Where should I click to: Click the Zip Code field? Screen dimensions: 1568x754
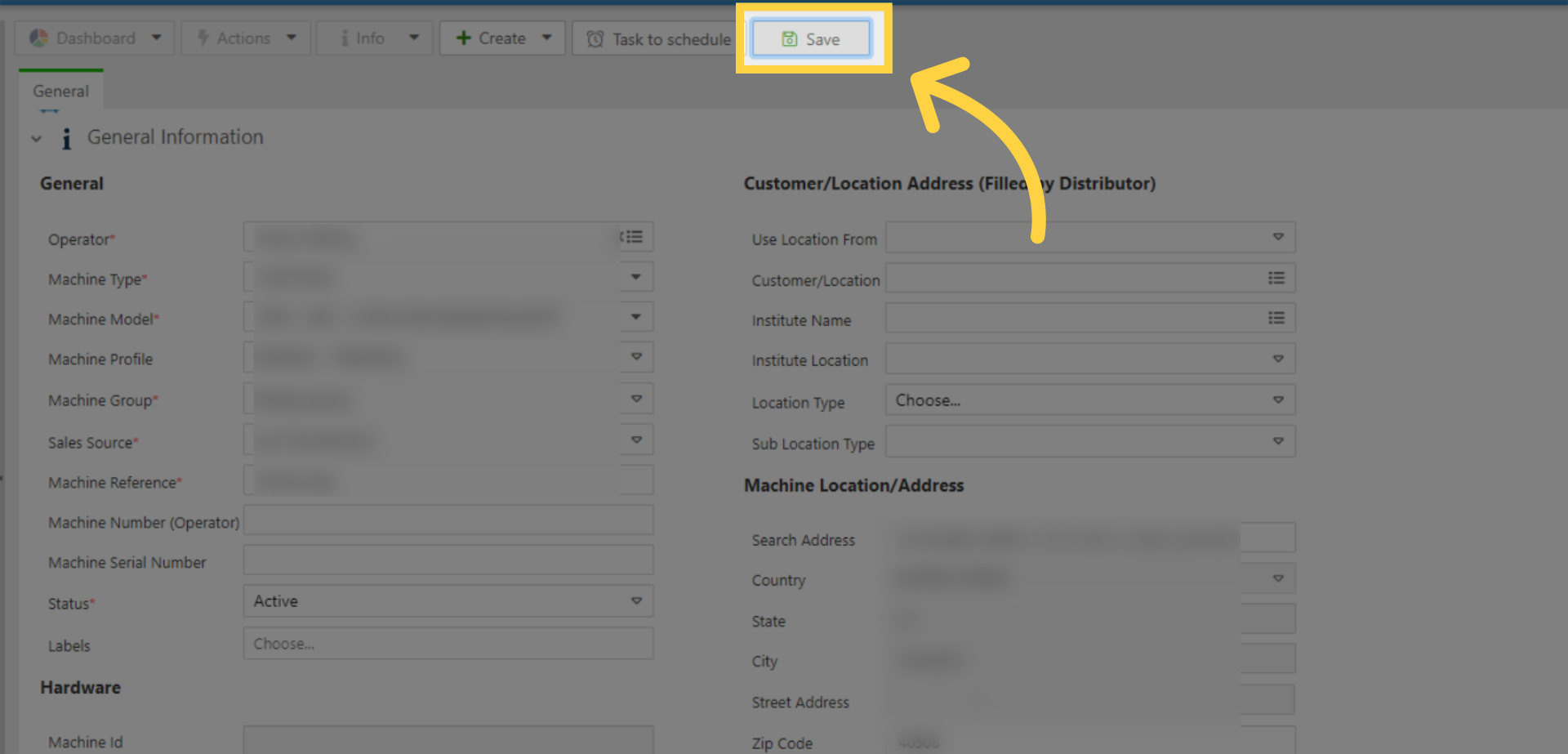[x=1090, y=740]
